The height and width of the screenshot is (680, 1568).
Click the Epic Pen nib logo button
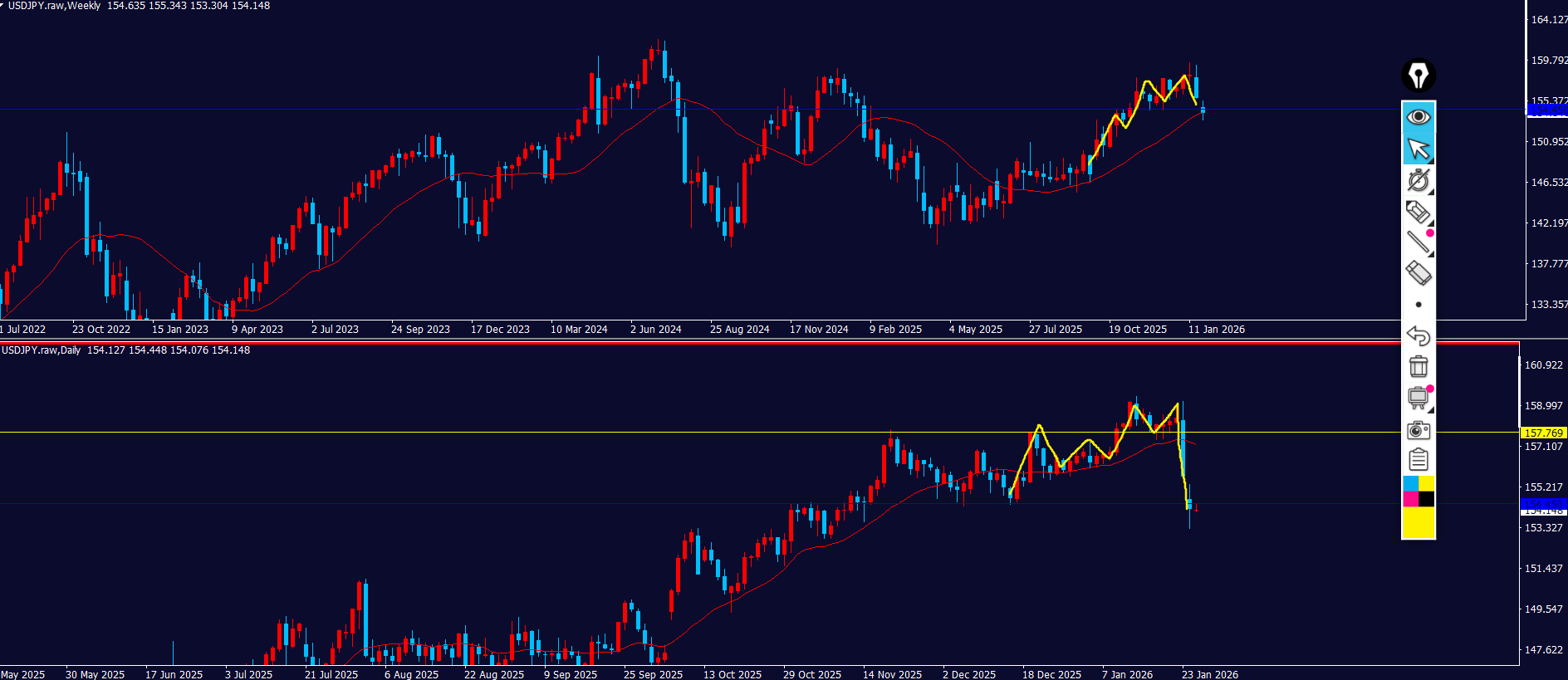click(1419, 76)
